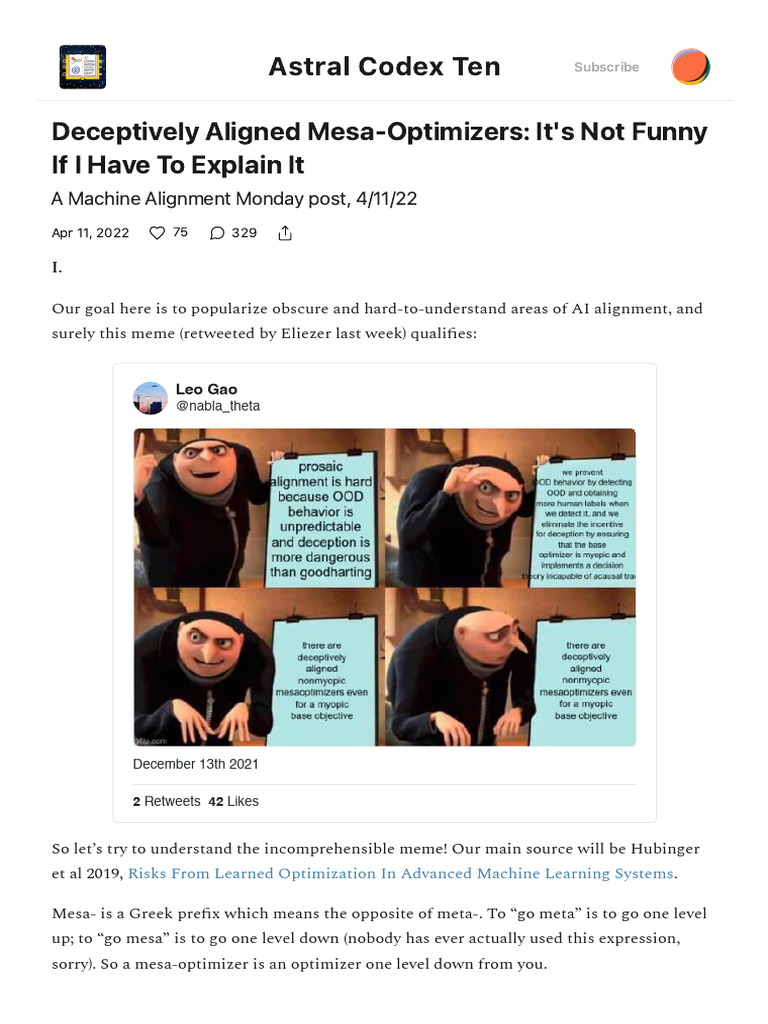Like the post via heart icon
The width and height of the screenshot is (768, 1024).
tap(157, 233)
